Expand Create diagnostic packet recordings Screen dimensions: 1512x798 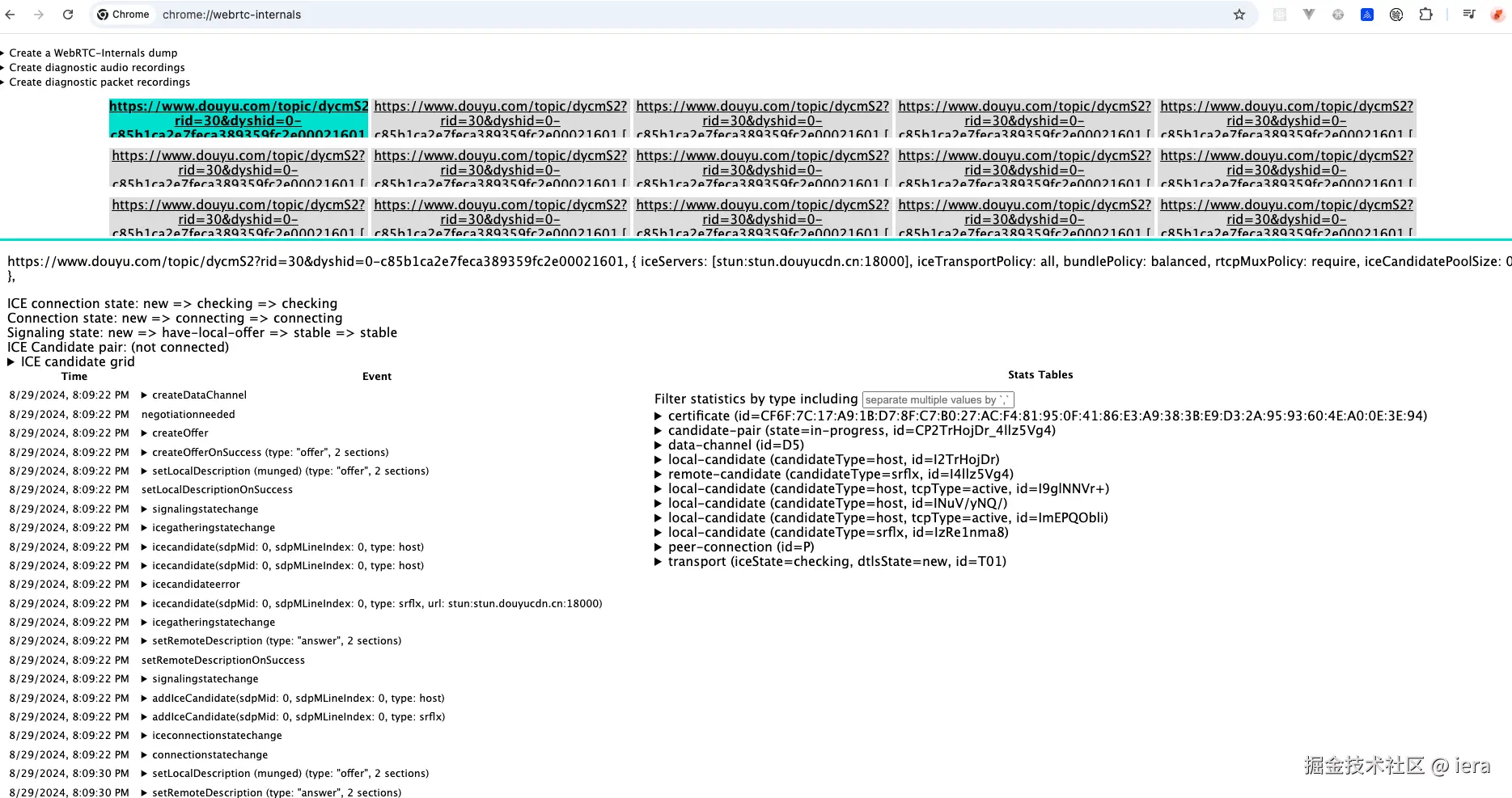click(x=100, y=82)
